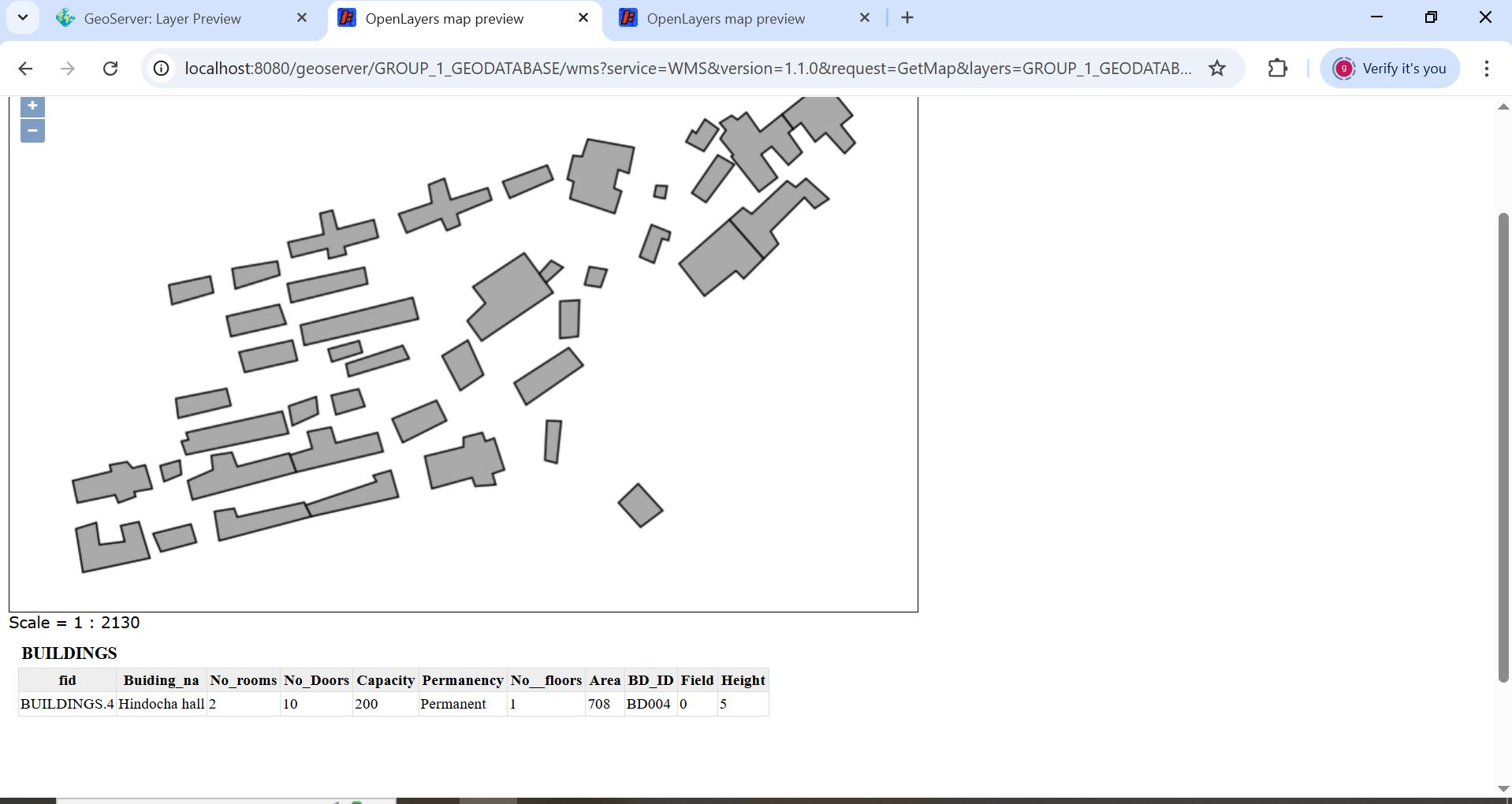
Task: Click the 'Height' column header
Action: pos(743,680)
